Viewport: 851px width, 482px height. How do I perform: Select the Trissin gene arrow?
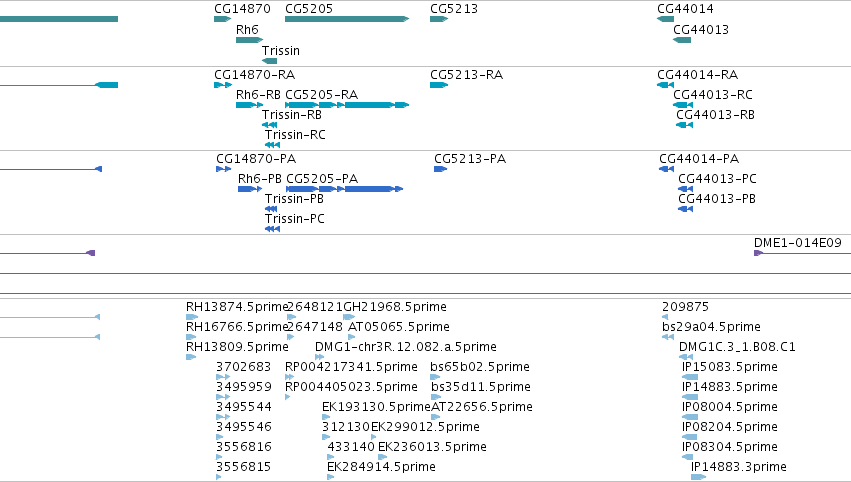point(269,61)
